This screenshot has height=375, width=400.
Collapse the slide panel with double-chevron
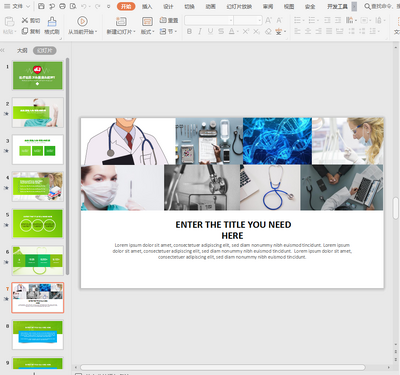[3, 50]
